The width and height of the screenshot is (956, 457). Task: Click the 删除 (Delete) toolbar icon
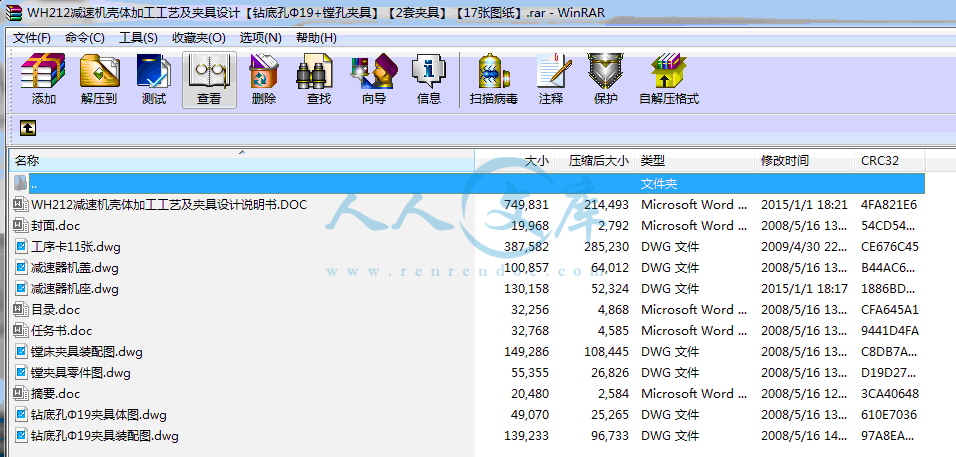263,79
